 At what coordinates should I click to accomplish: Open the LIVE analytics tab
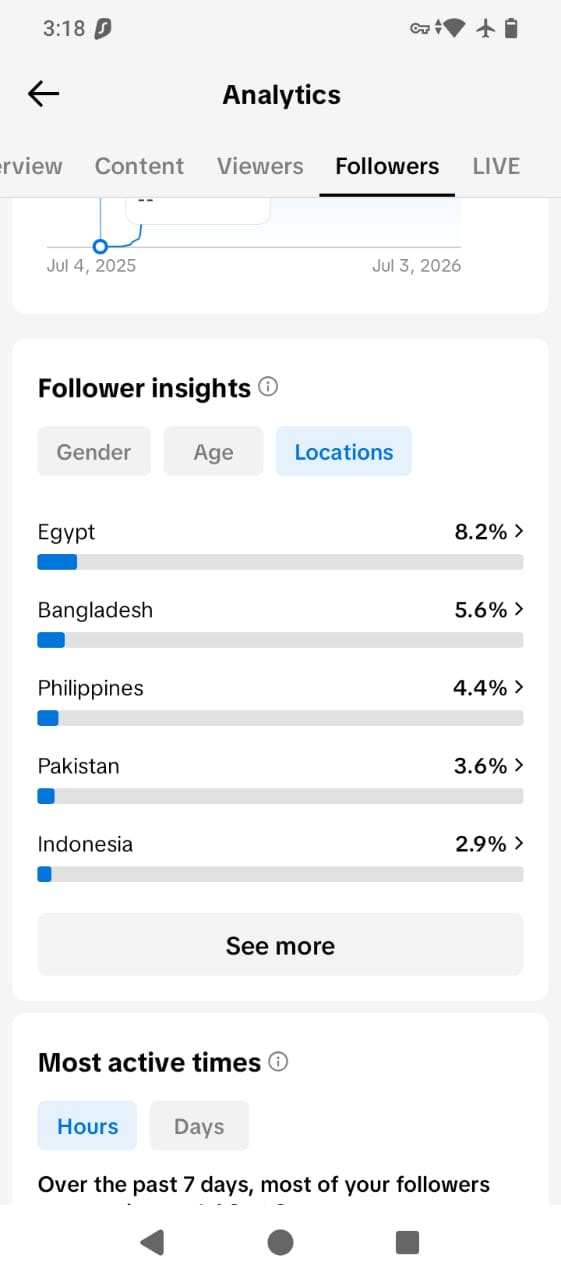pyautogui.click(x=496, y=166)
